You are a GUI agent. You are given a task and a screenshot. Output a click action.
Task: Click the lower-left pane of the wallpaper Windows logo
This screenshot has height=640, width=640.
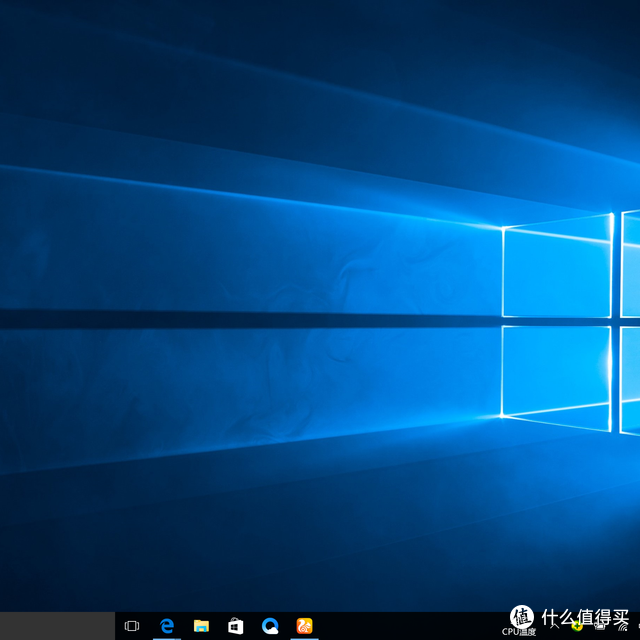(557, 374)
